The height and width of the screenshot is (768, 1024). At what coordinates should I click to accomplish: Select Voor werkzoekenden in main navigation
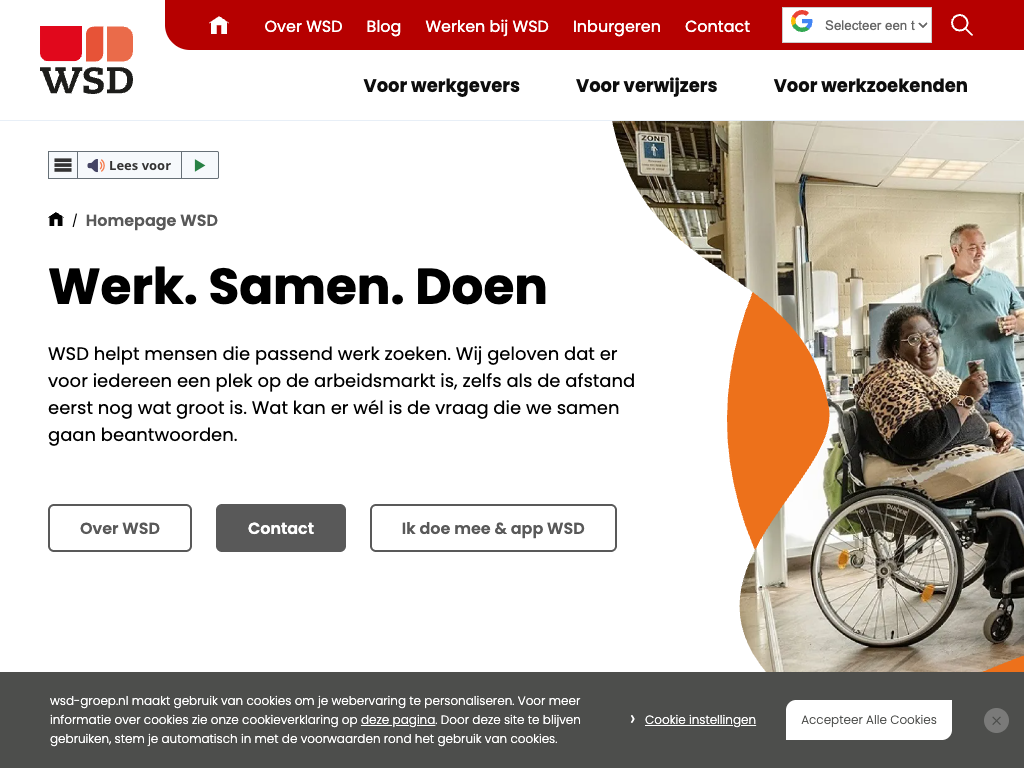tap(871, 86)
